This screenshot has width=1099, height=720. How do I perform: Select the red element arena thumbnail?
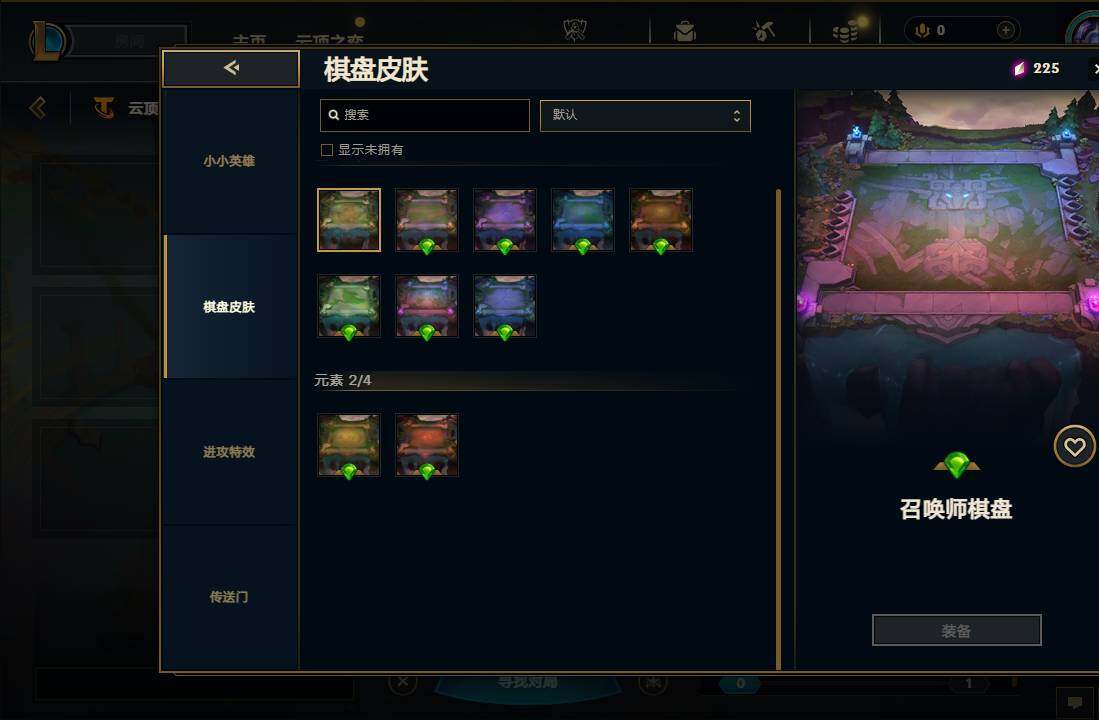(426, 445)
